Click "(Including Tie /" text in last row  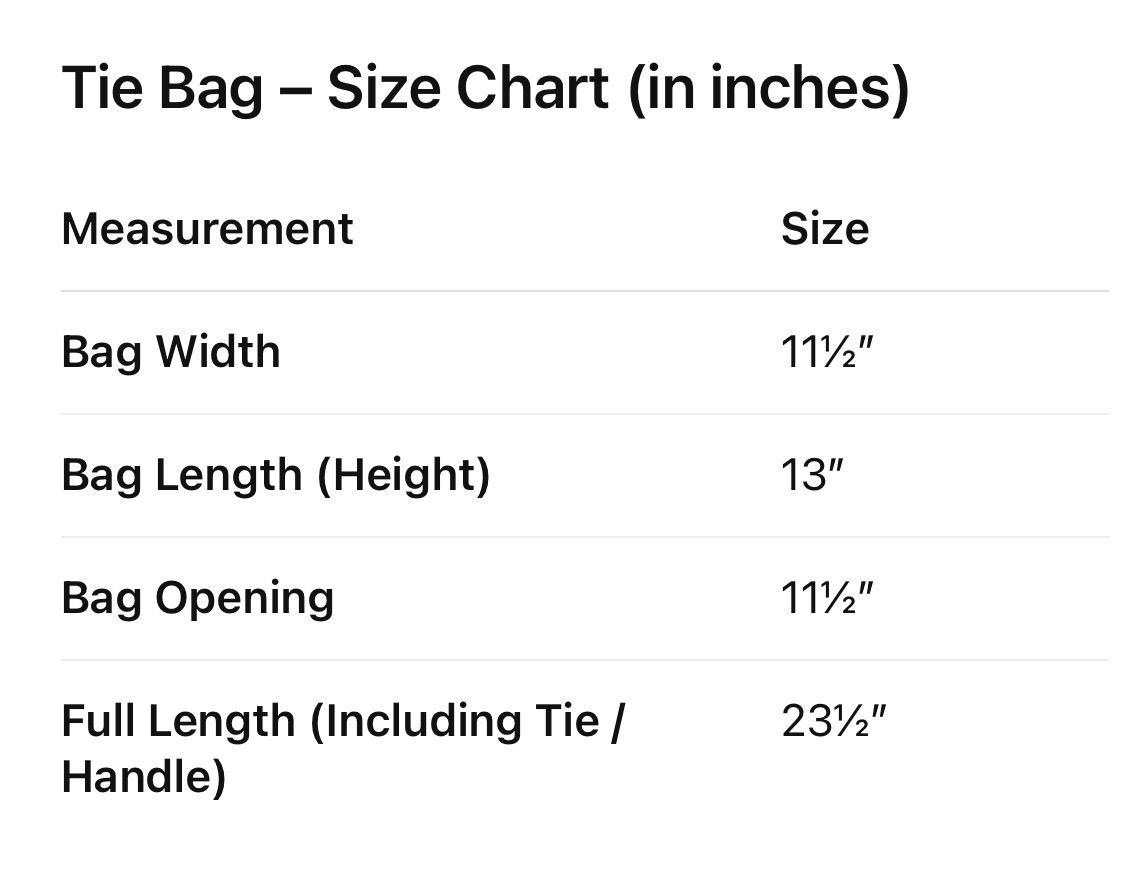466,721
